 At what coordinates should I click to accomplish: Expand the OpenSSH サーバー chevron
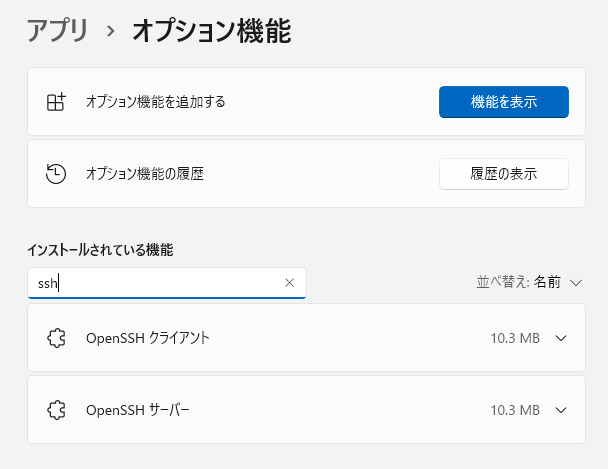[561, 410]
